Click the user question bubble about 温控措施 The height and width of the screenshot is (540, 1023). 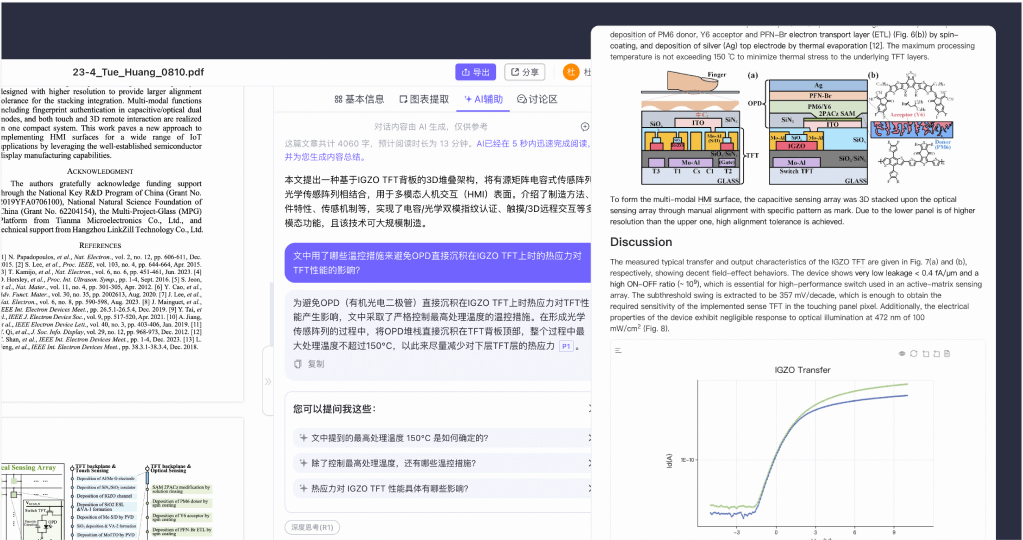click(438, 263)
